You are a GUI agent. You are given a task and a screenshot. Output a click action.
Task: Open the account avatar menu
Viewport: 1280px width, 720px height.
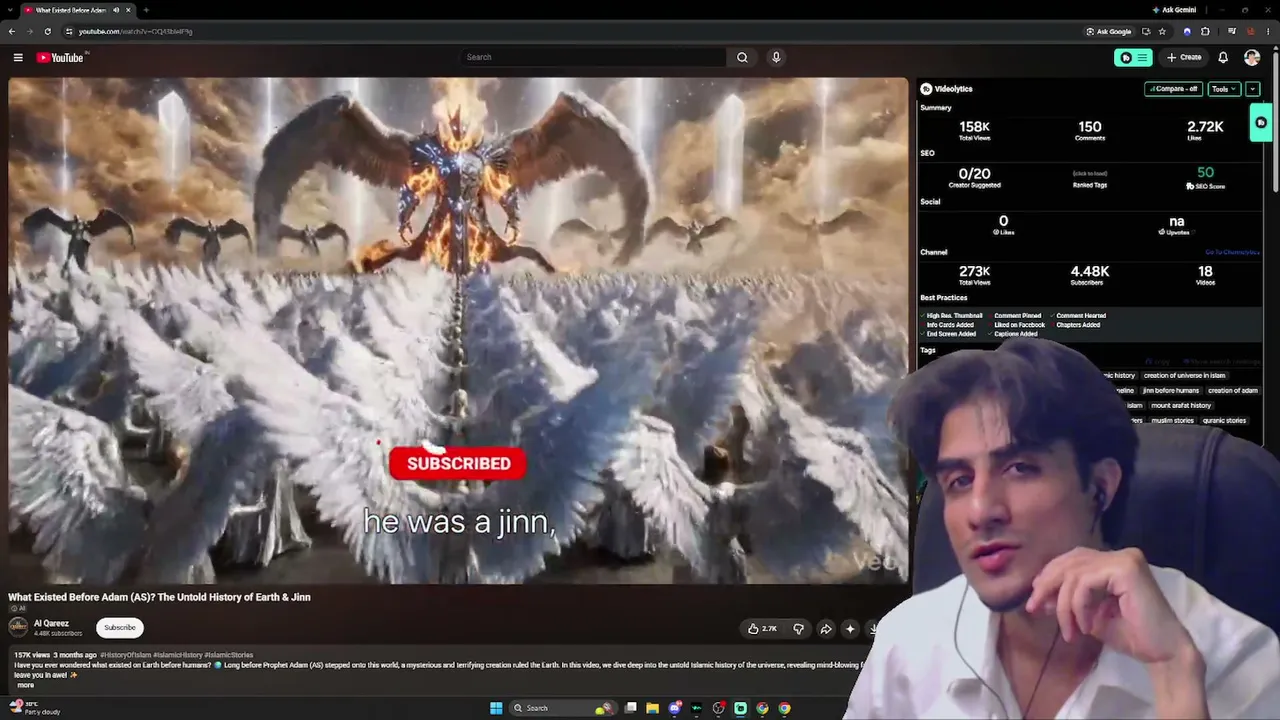point(1252,57)
